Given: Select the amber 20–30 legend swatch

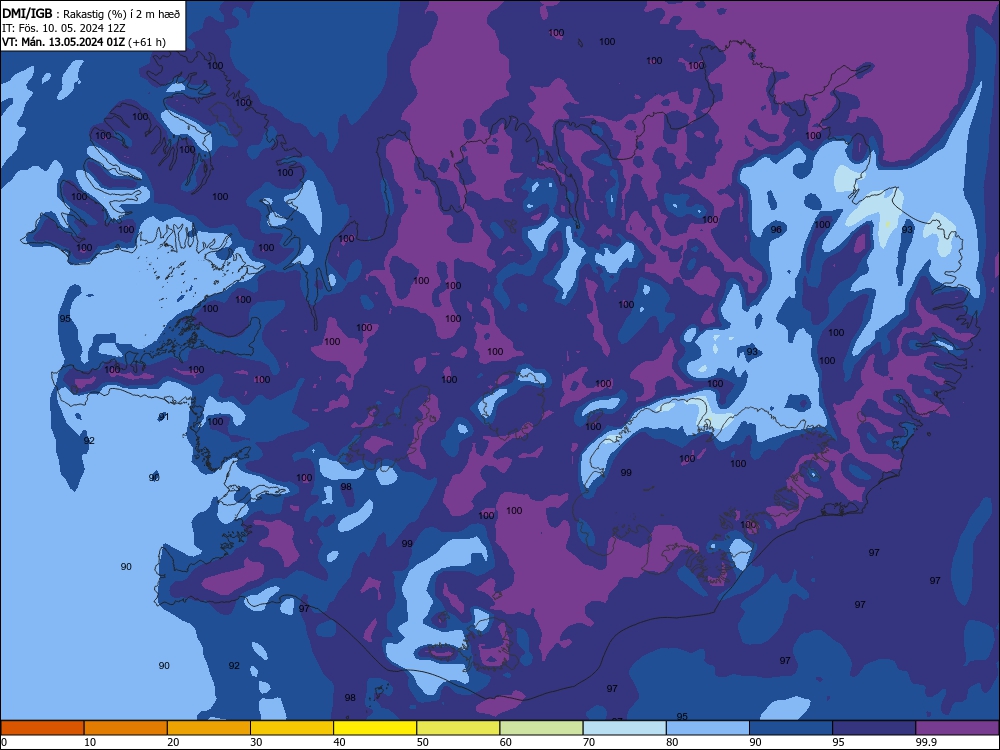Looking at the screenshot, I should [209, 728].
